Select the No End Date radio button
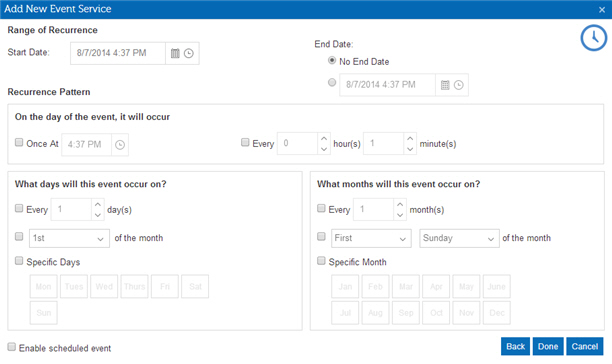Viewport: 612px width, 364px height. click(332, 60)
